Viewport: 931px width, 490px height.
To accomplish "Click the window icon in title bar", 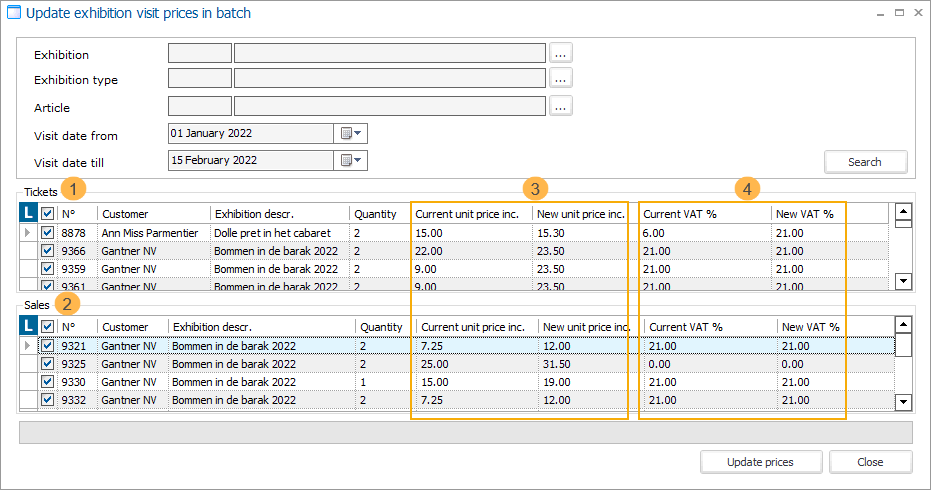I will pos(14,13).
